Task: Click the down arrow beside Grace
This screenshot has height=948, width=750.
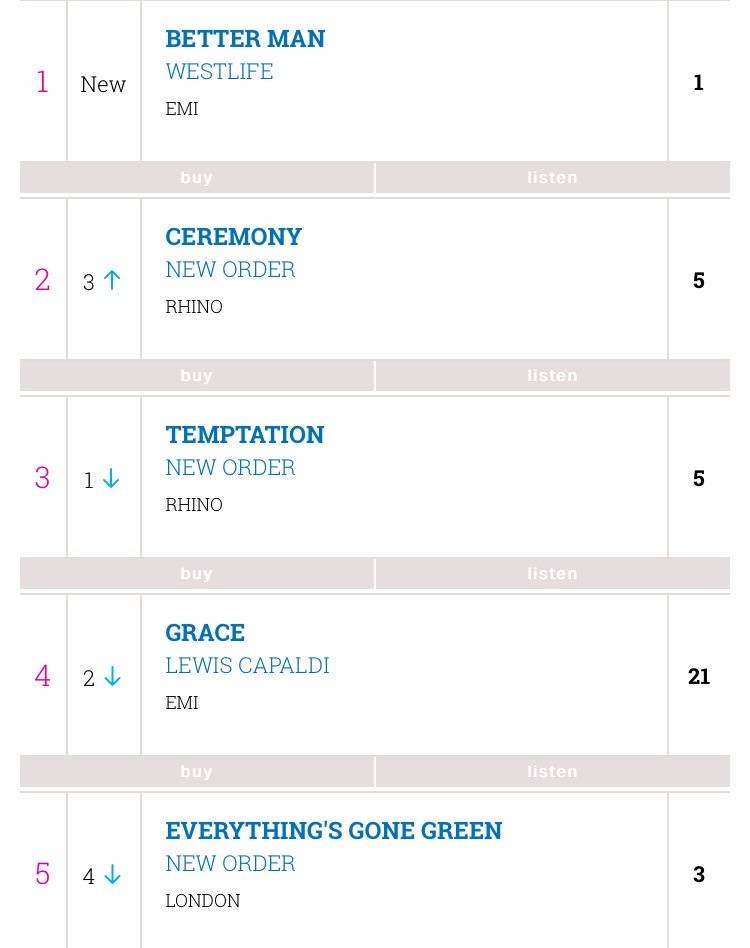Action: point(112,677)
